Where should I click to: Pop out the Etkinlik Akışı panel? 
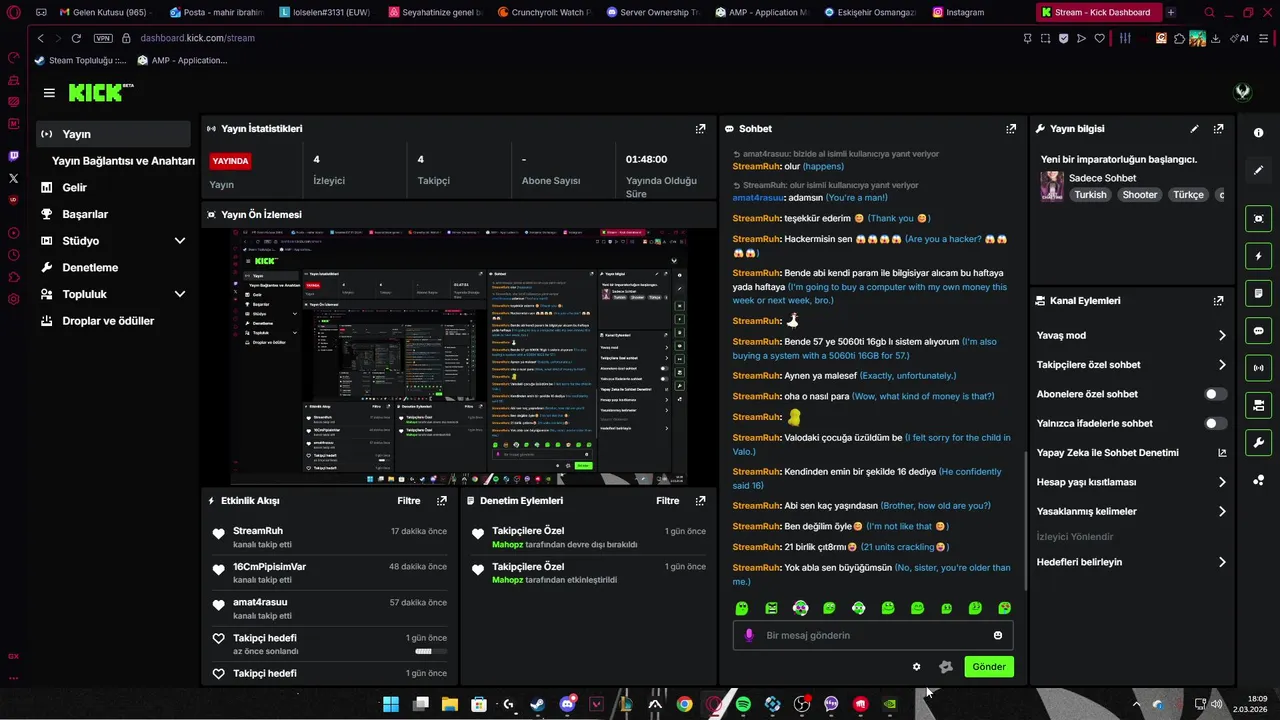coord(442,501)
